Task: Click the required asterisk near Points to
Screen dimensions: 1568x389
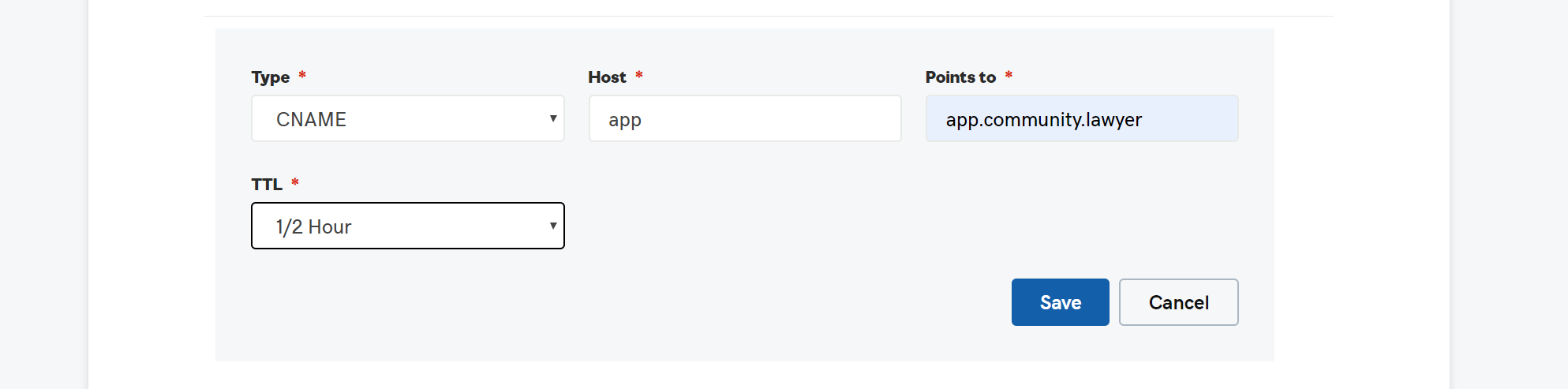Action: coord(1009,76)
